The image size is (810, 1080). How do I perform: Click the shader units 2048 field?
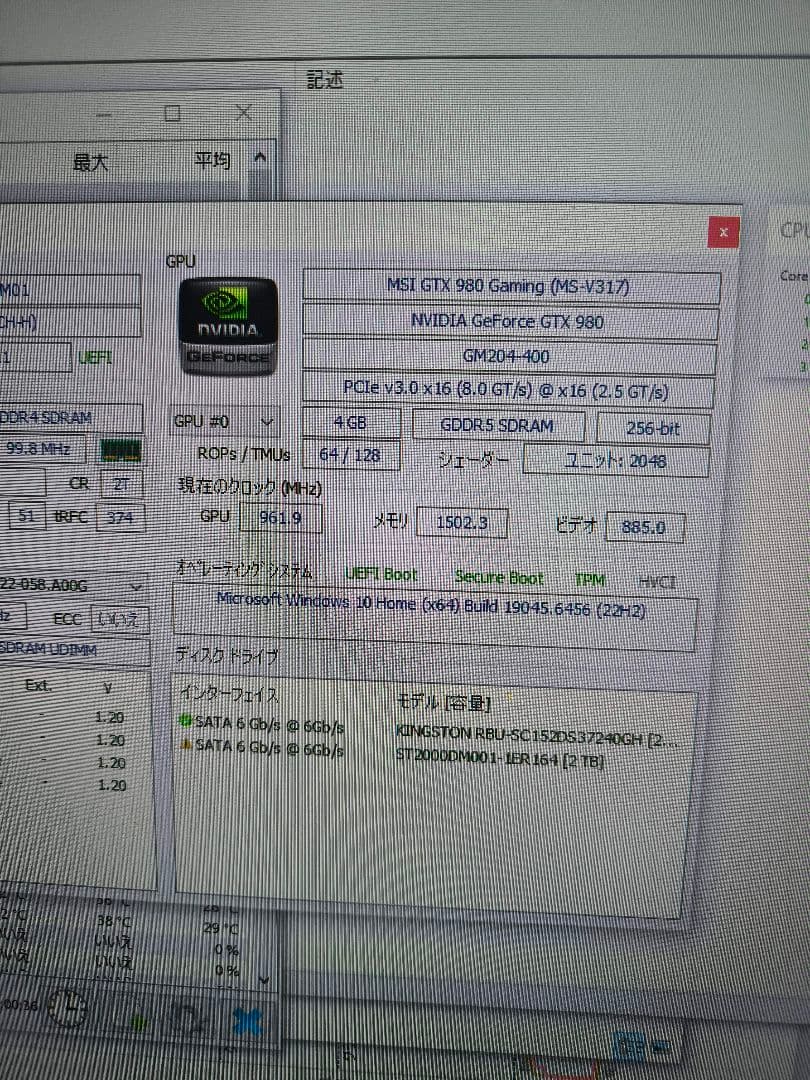[x=616, y=461]
